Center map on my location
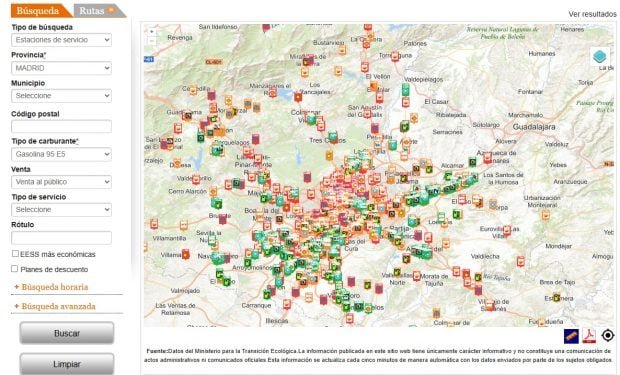The image size is (620, 375). [x=608, y=335]
